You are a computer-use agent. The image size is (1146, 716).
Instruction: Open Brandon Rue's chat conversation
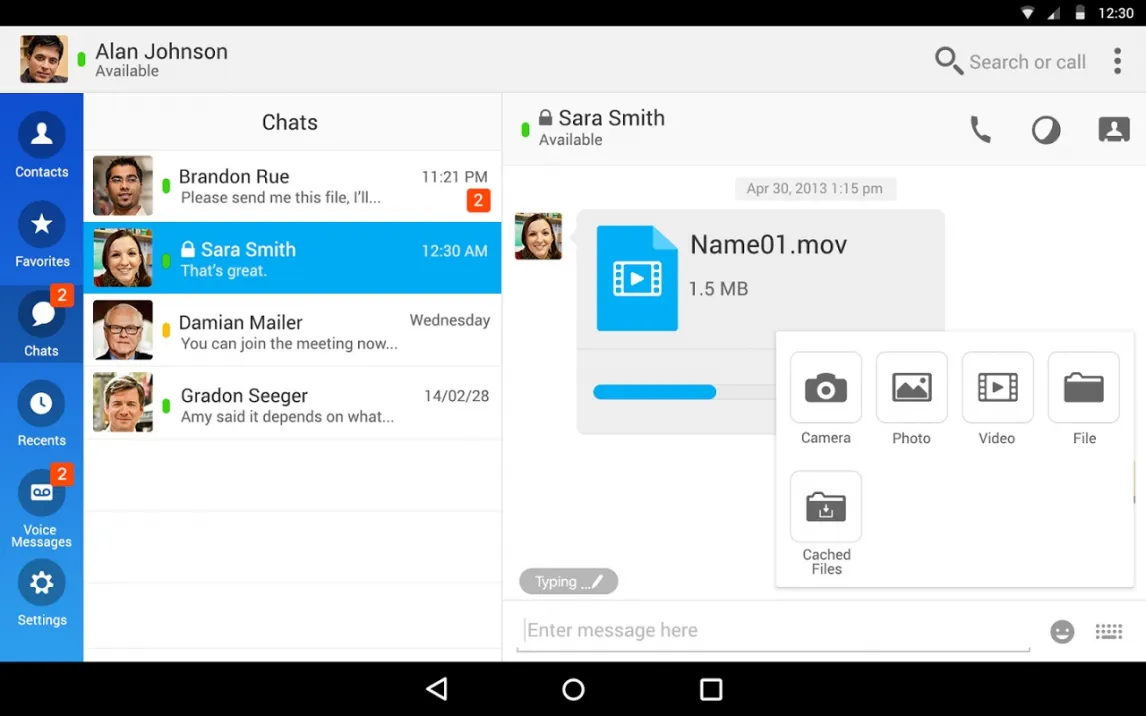(x=292, y=186)
